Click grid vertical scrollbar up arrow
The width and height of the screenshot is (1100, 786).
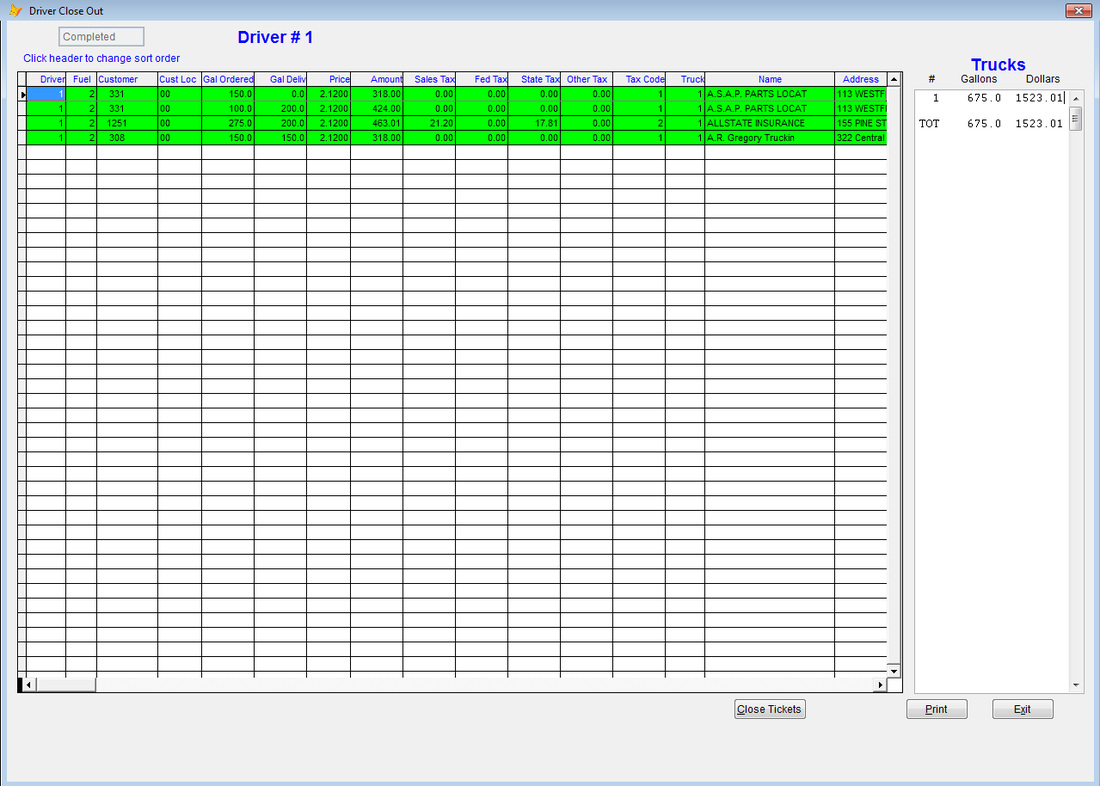click(x=894, y=79)
